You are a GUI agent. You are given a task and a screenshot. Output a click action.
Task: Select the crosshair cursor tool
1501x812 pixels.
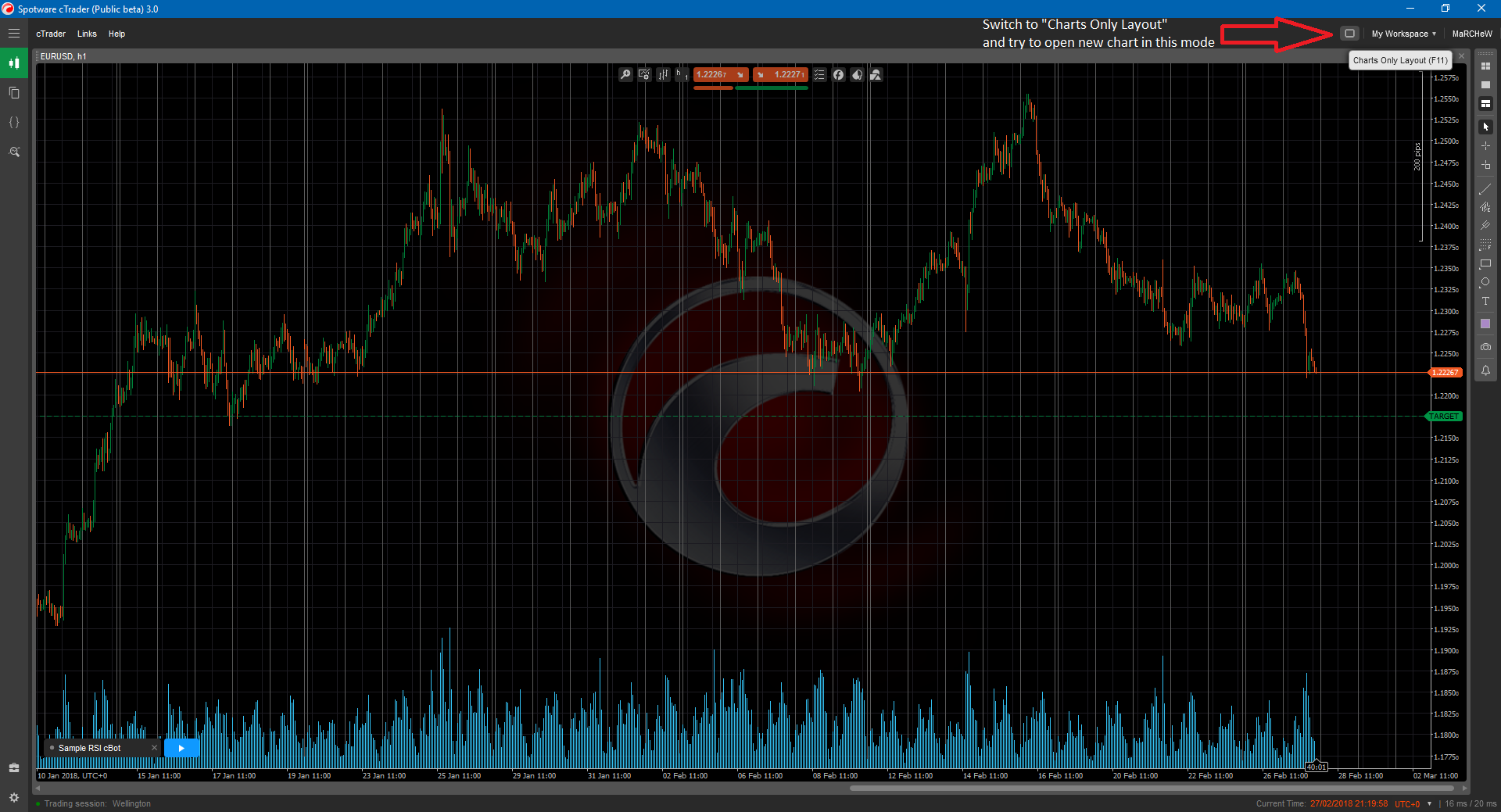1485,146
